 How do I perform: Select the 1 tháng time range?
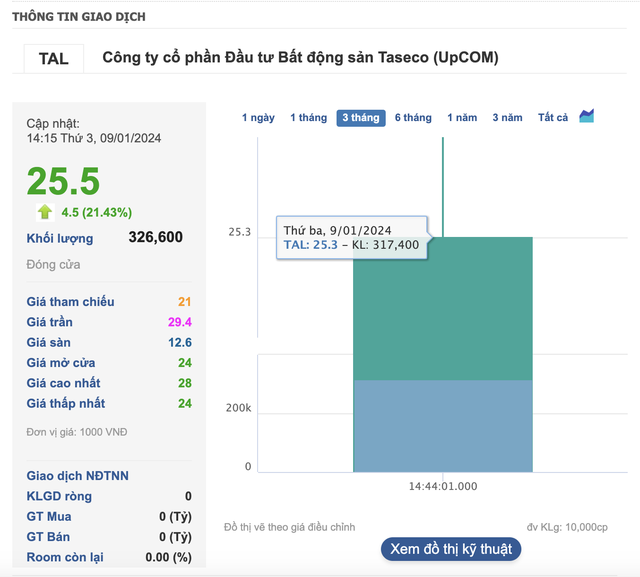click(x=308, y=118)
